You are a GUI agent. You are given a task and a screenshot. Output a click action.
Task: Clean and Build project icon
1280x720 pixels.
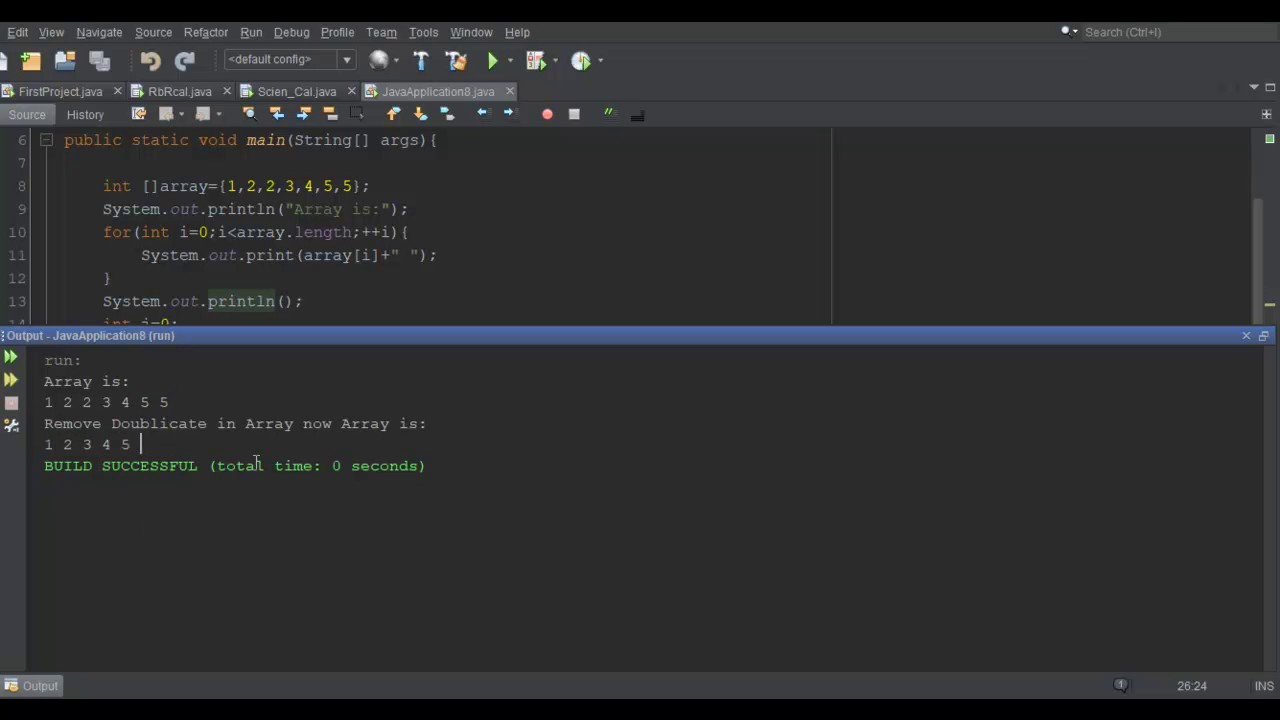click(x=456, y=61)
